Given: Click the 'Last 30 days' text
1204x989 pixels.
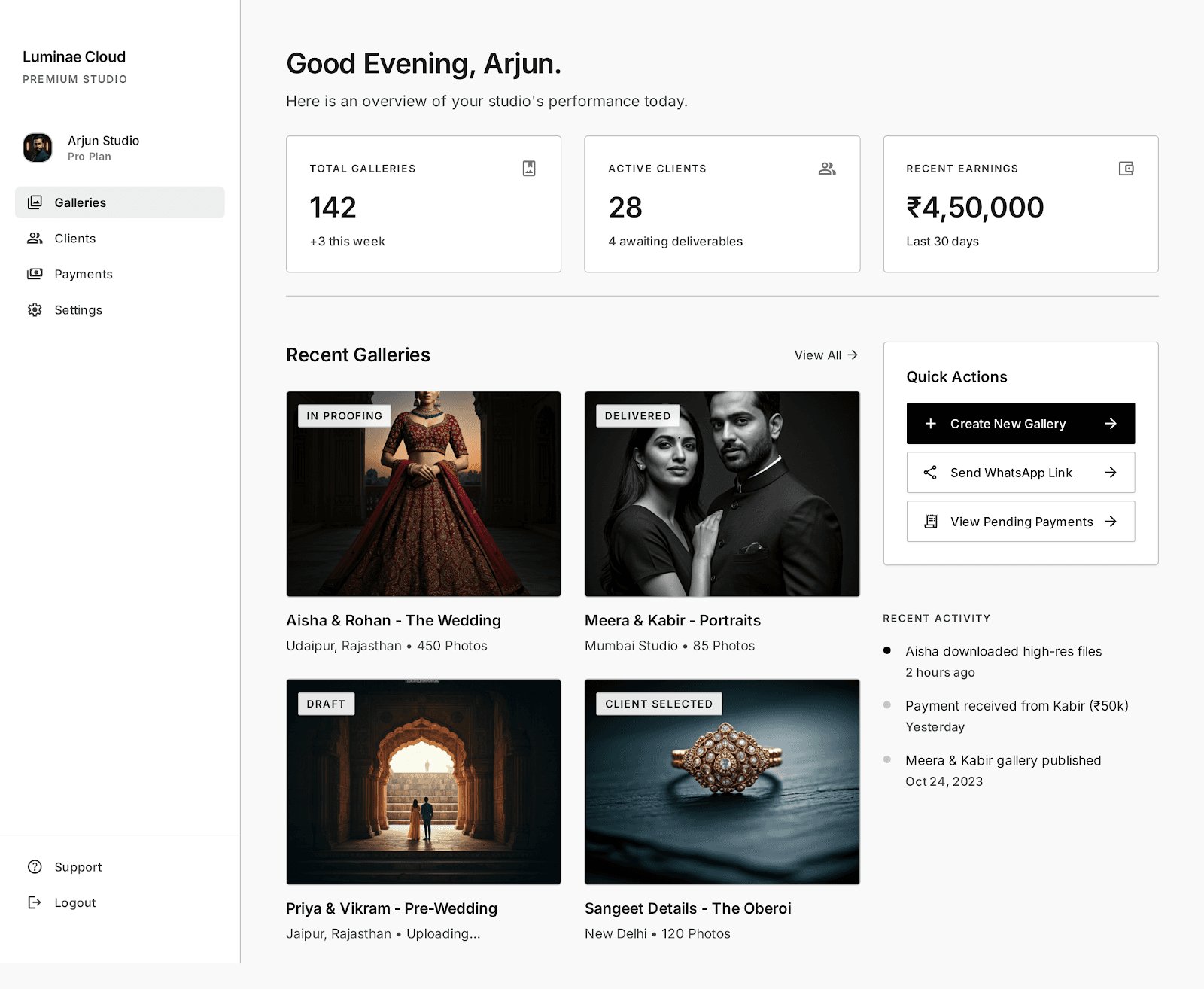Looking at the screenshot, I should pos(942,242).
